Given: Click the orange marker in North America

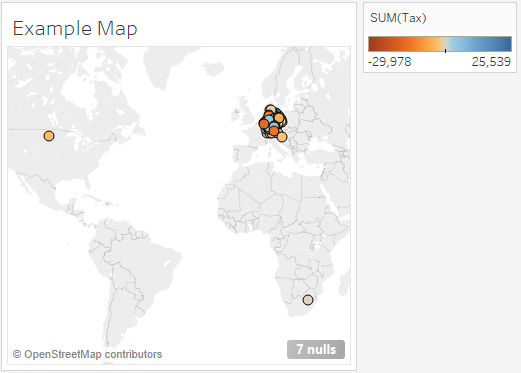Looking at the screenshot, I should pos(49,136).
